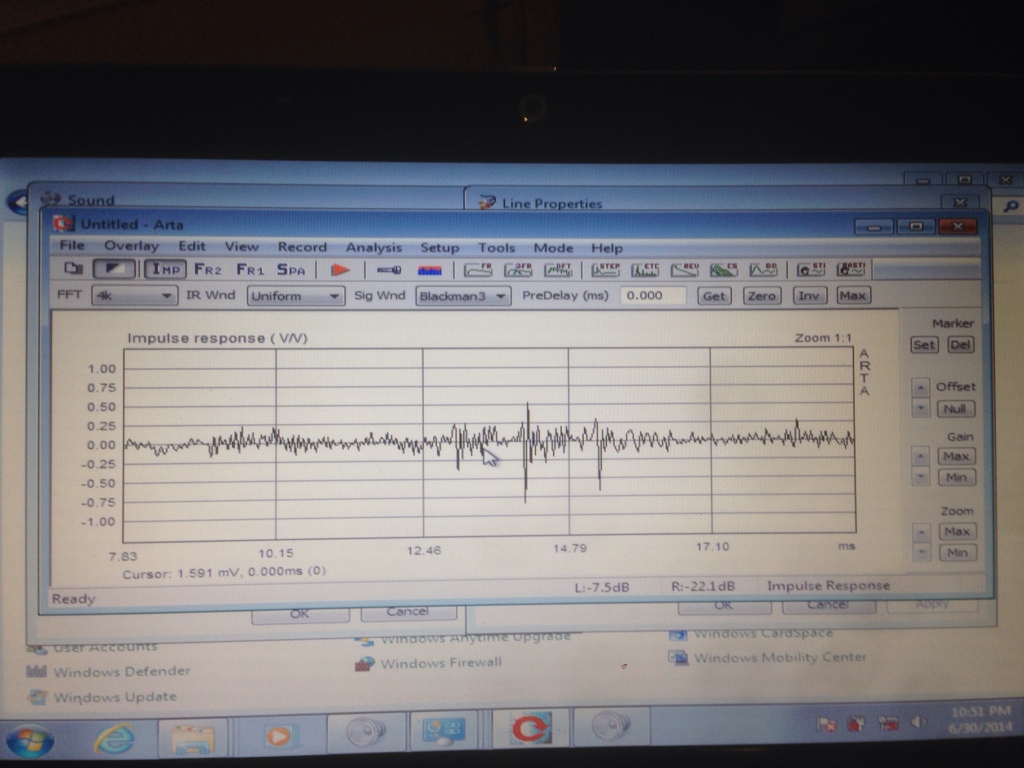Screen dimensions: 1024x768
Task: Open the STI speech transmission index icon
Action: click(811, 270)
